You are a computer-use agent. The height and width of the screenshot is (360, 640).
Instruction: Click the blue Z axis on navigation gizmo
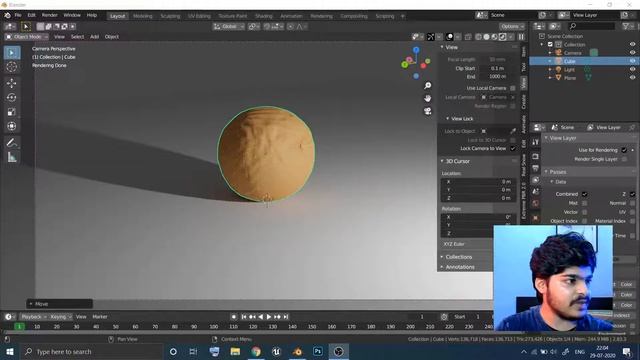coord(416,50)
